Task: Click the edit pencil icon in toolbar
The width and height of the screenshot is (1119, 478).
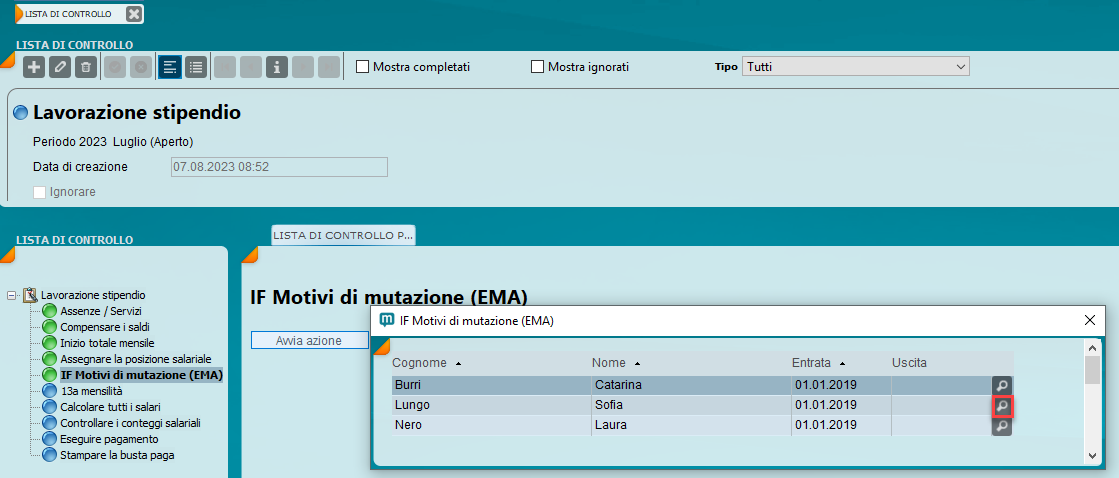Action: click(60, 67)
